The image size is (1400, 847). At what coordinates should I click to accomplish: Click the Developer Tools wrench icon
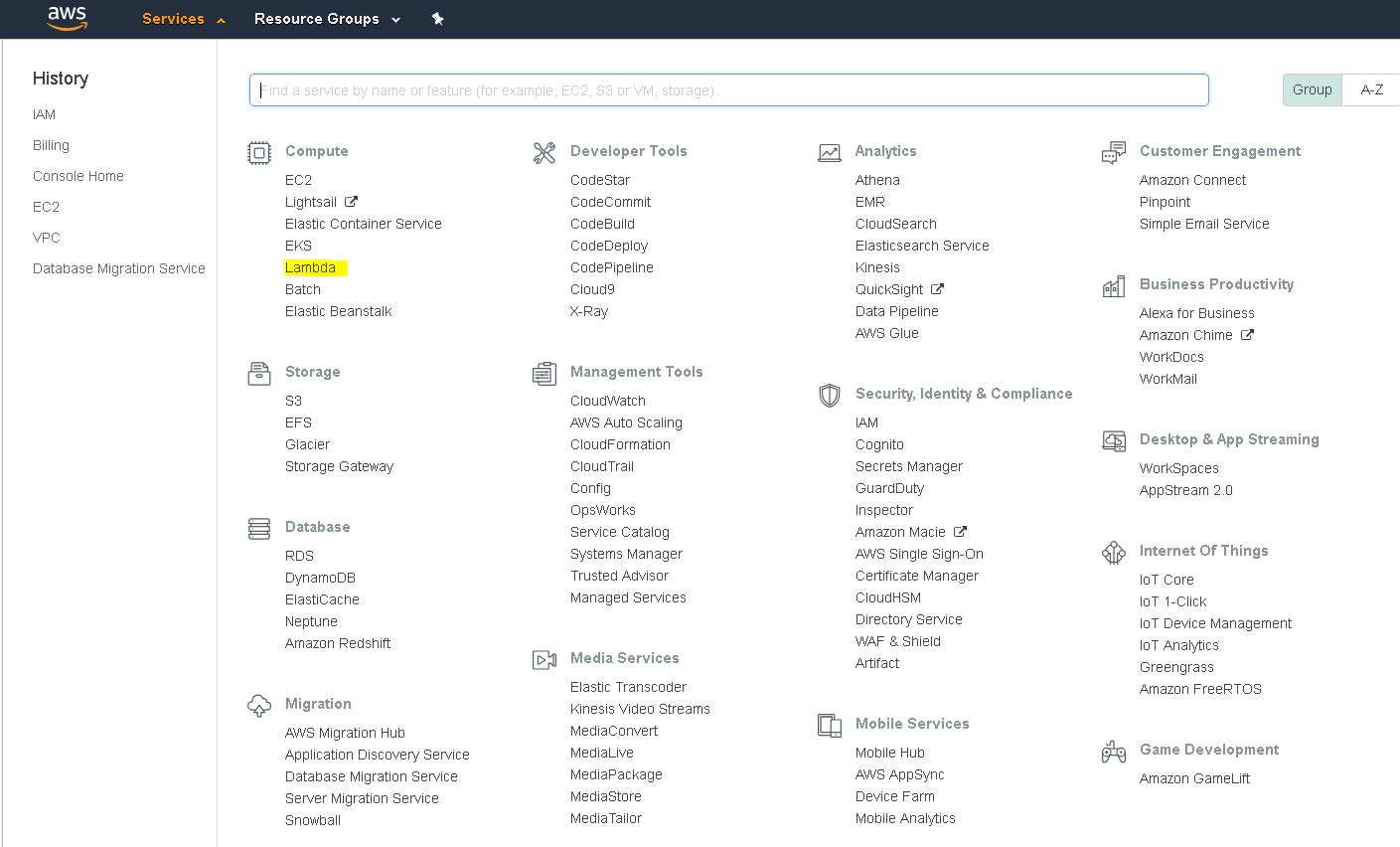[544, 152]
